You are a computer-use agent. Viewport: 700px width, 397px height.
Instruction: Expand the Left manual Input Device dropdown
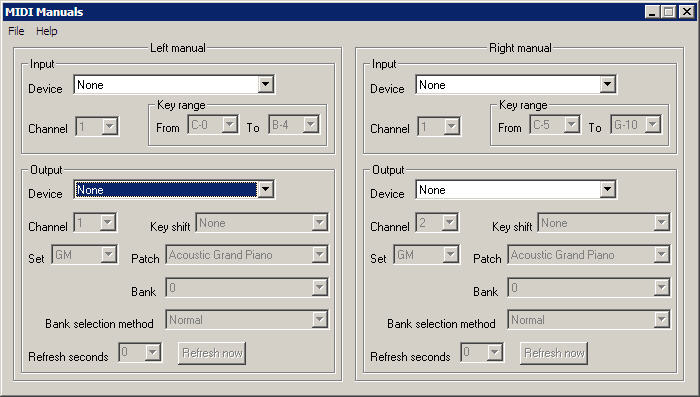click(174, 84)
